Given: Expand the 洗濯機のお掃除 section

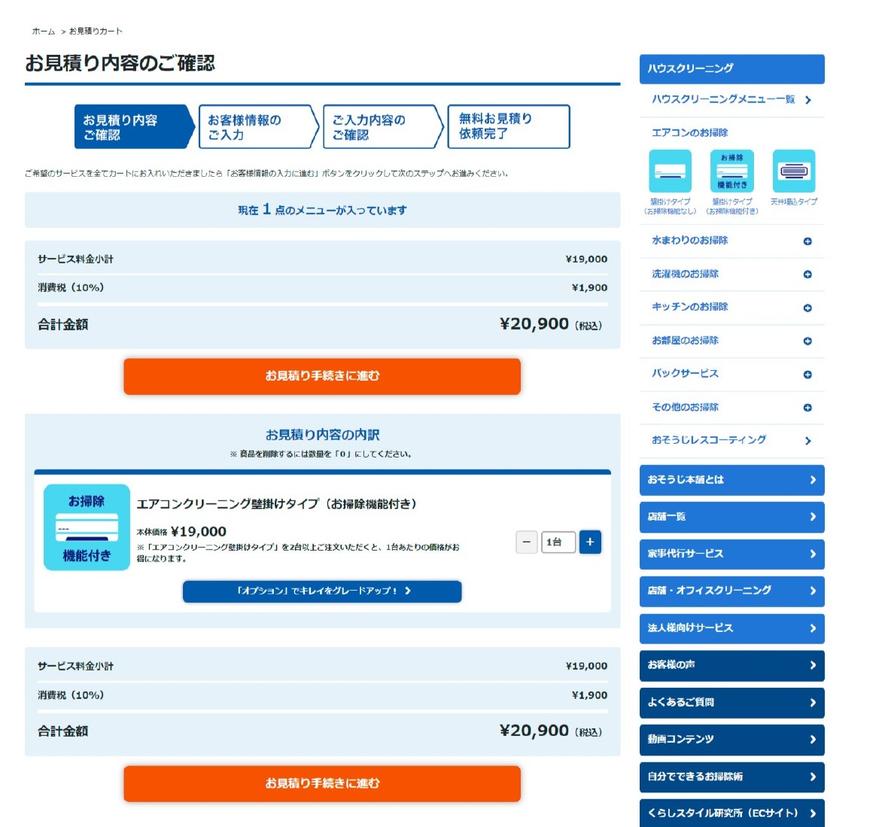Looking at the screenshot, I should 808,274.
